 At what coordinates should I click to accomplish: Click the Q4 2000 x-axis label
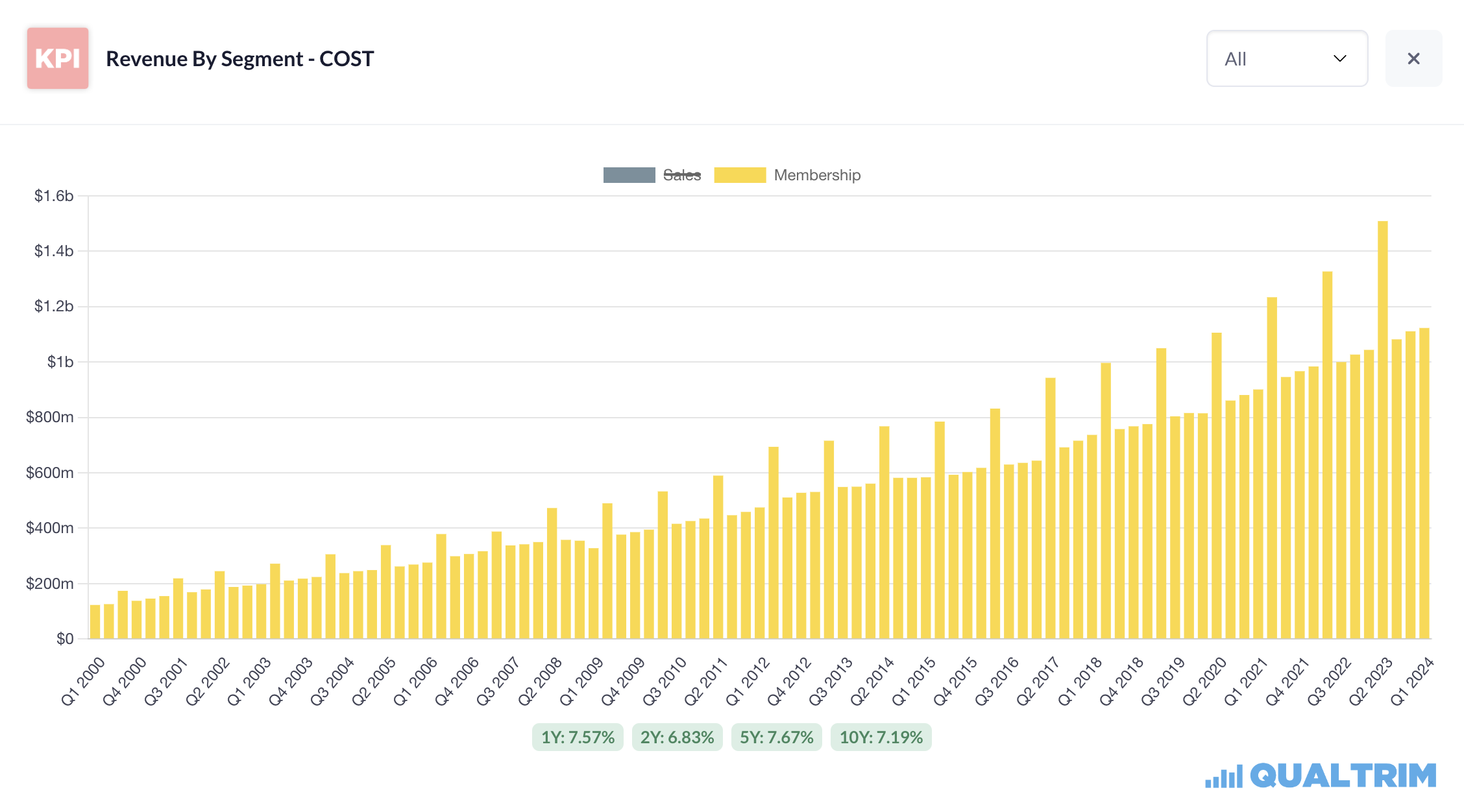(124, 681)
